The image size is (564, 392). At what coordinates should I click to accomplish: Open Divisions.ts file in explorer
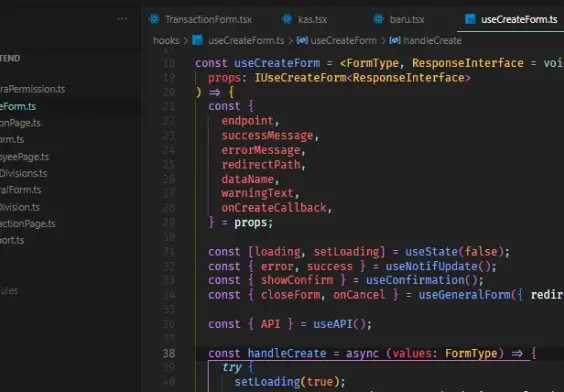coord(23,173)
